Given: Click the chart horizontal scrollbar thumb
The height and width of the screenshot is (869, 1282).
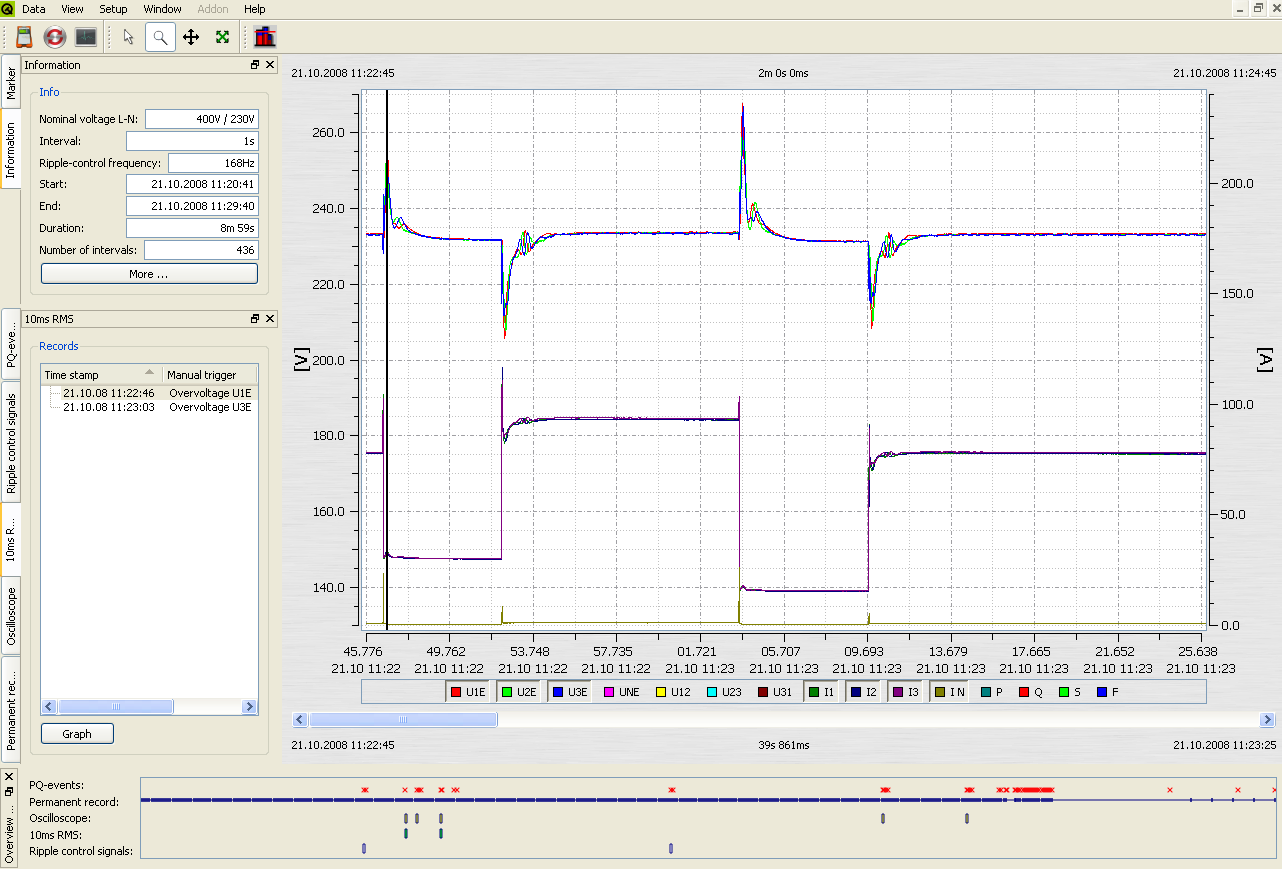Looking at the screenshot, I should (403, 719).
